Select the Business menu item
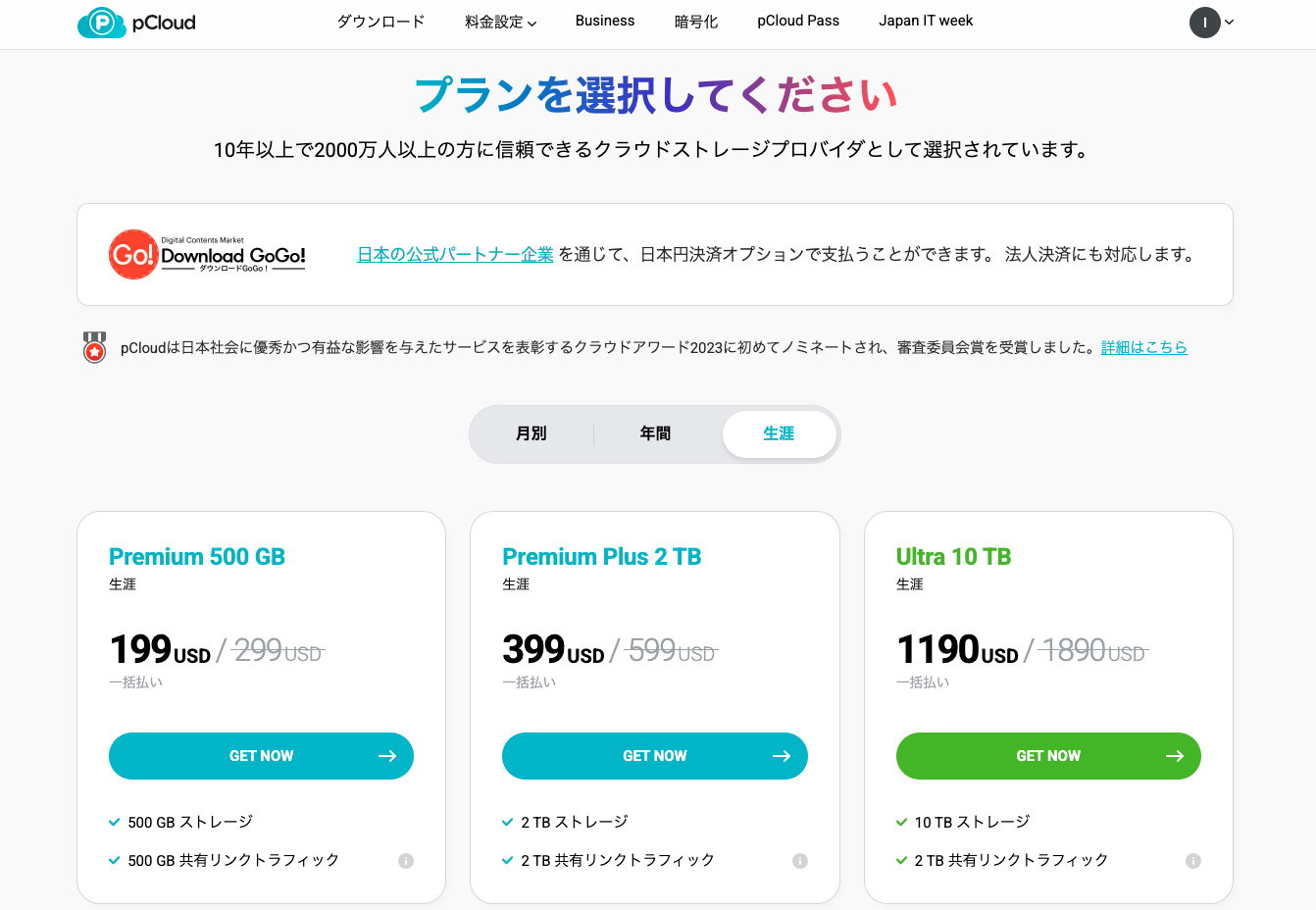This screenshot has height=910, width=1316. coord(605,22)
